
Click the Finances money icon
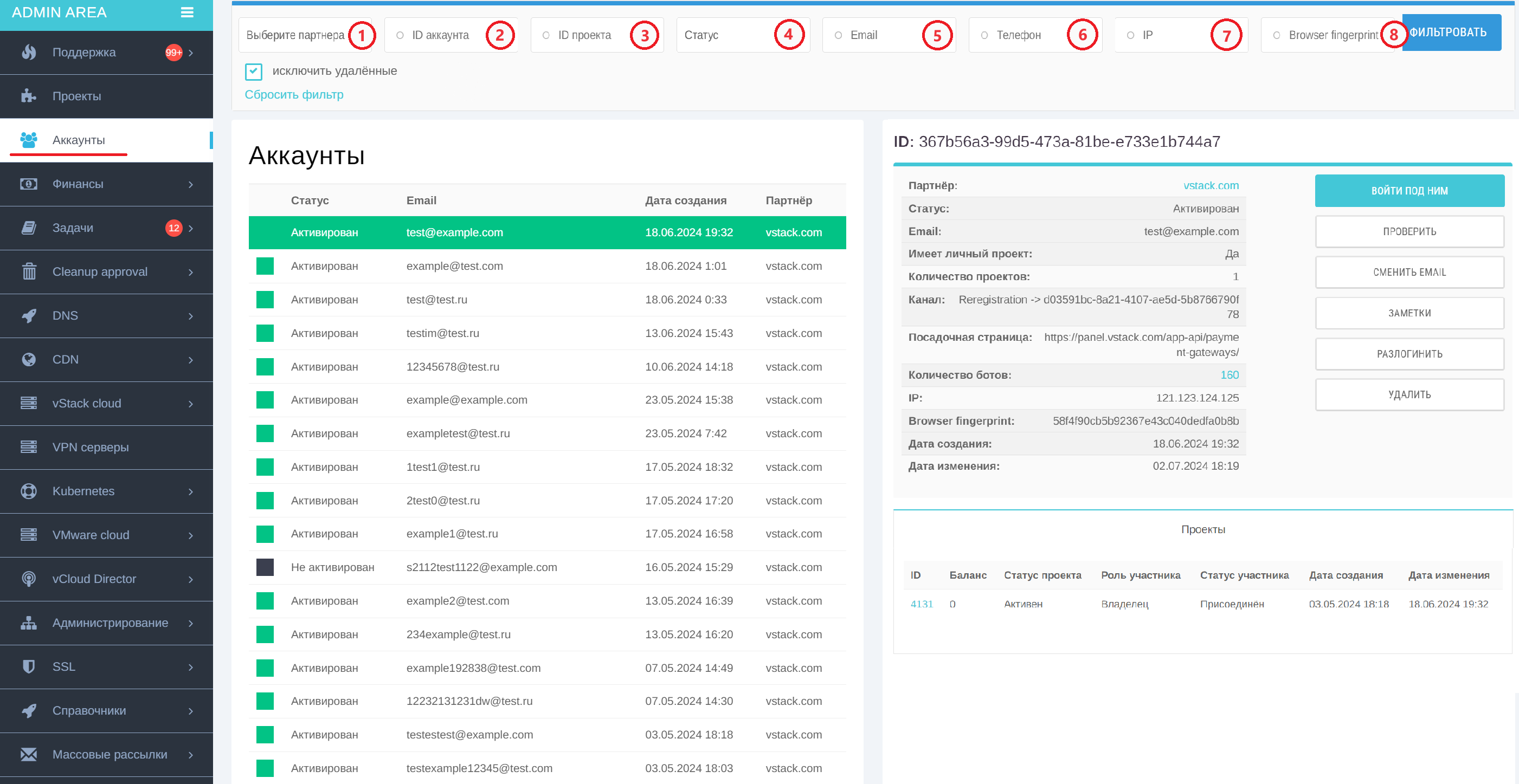28,184
